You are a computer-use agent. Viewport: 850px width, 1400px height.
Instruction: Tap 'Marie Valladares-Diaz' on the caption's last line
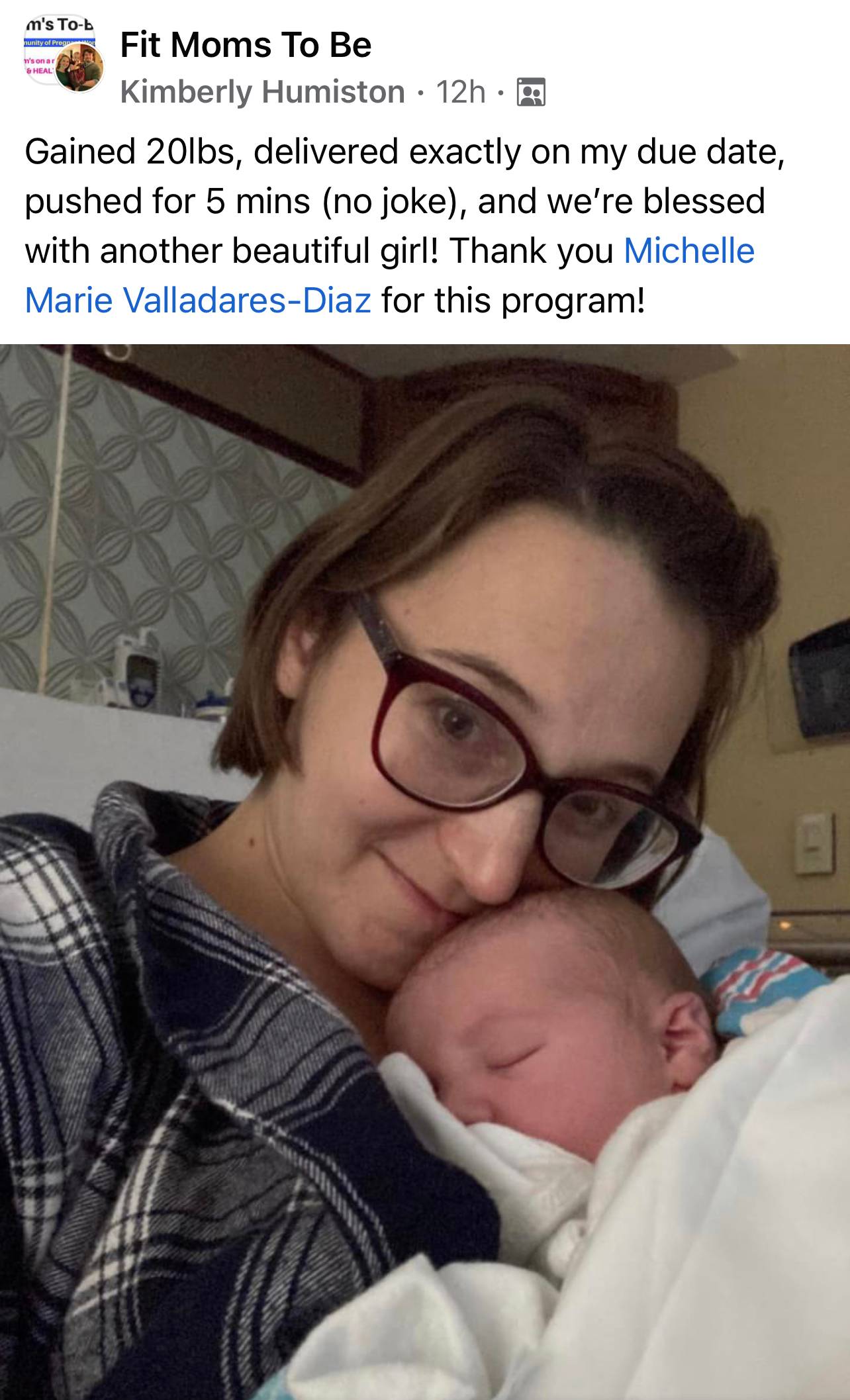tap(198, 301)
